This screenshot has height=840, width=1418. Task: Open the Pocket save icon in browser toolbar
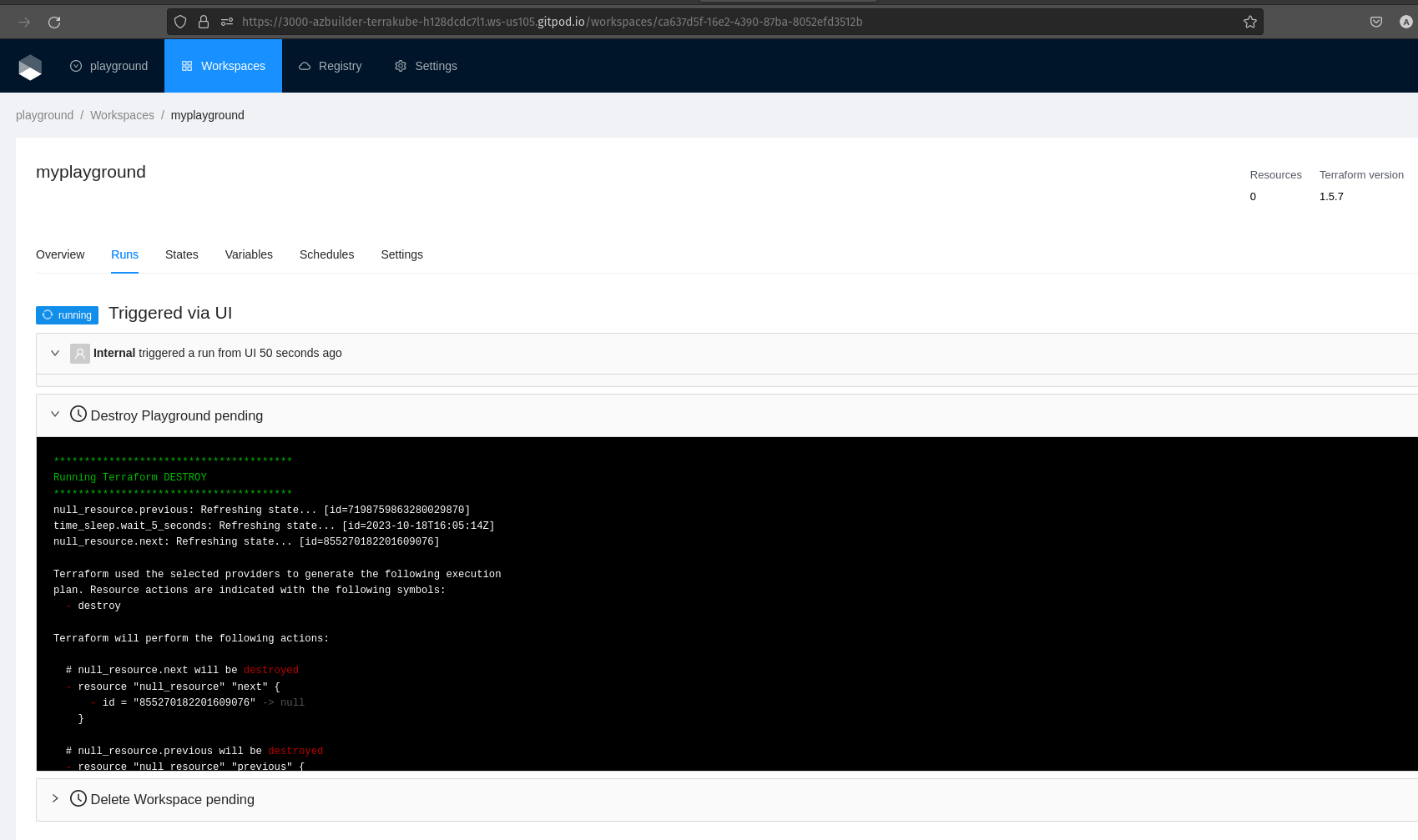[x=1376, y=23]
